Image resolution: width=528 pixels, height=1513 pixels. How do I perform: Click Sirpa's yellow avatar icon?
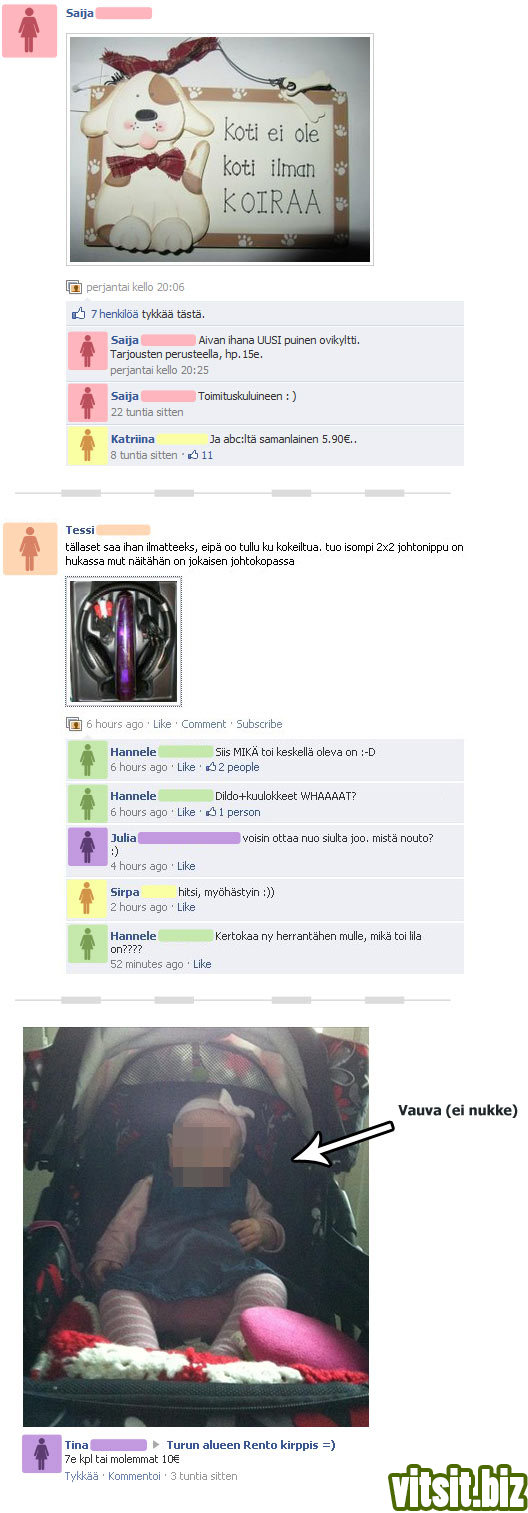point(87,899)
